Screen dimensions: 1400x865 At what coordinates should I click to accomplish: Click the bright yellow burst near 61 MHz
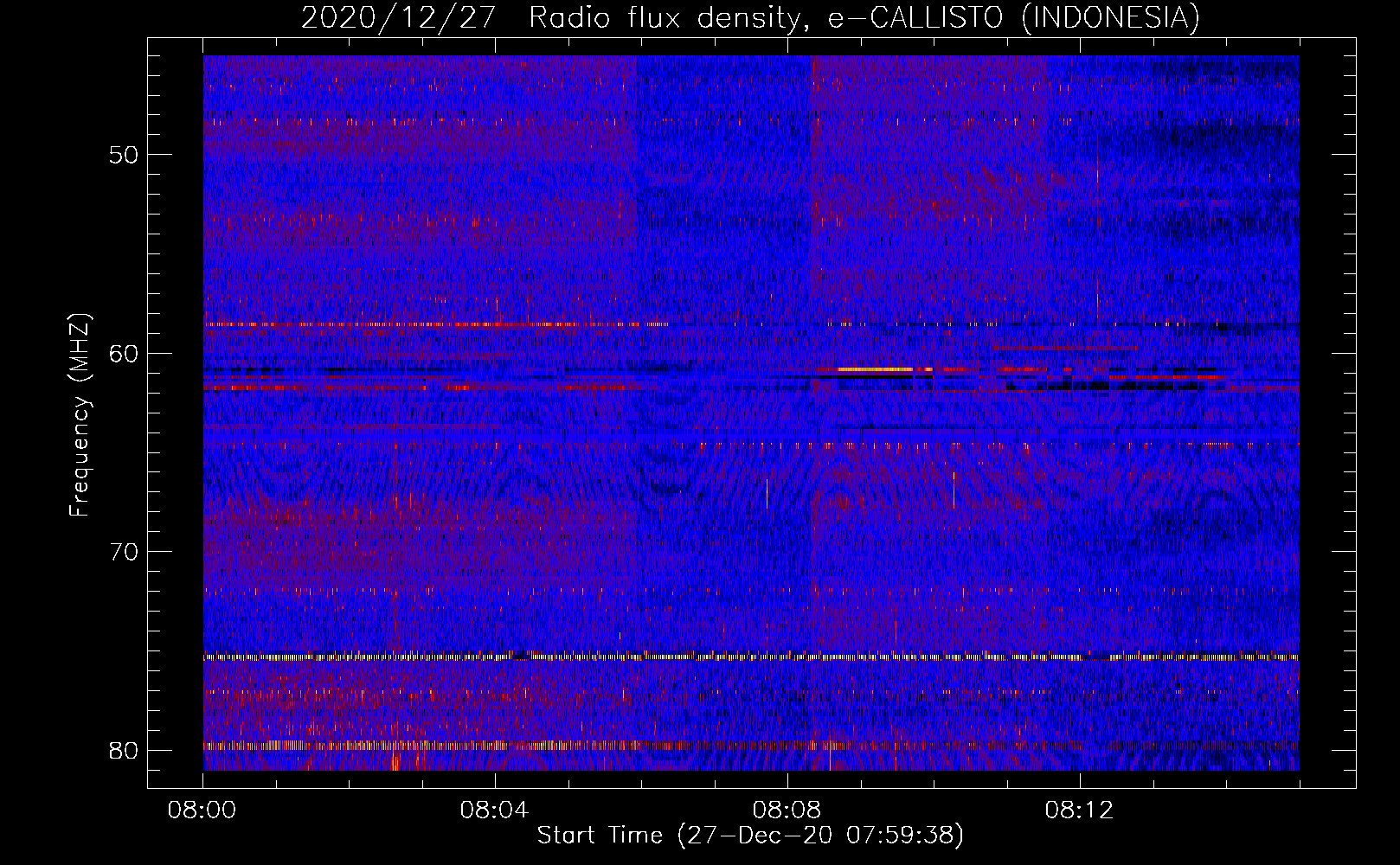(x=875, y=369)
